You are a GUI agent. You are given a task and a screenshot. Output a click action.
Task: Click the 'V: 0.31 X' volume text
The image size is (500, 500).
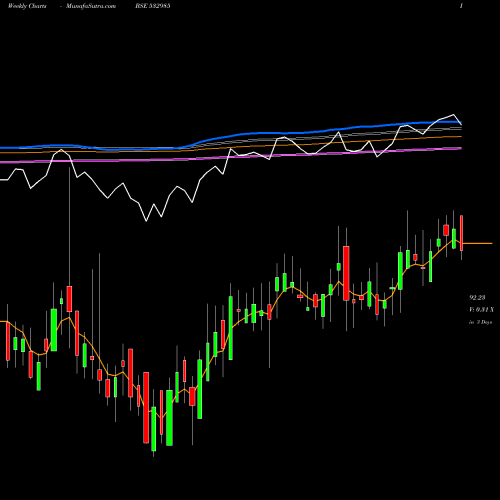481,310
